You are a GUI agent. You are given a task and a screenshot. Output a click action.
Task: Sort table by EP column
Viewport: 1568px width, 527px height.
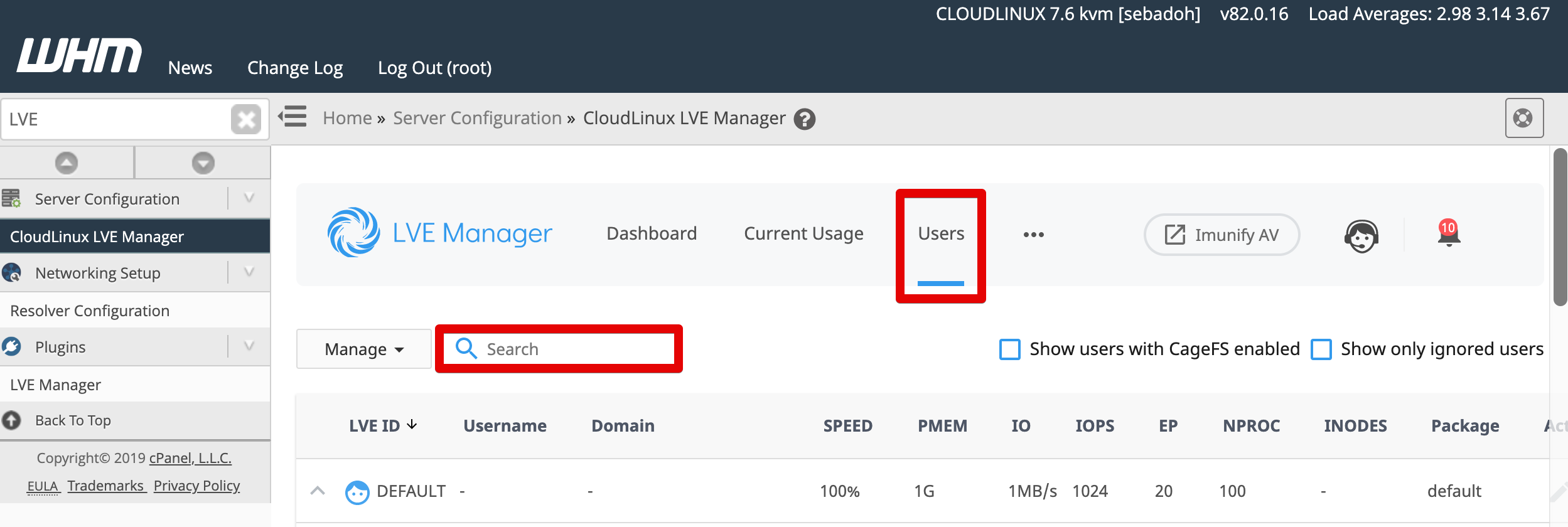(1168, 425)
